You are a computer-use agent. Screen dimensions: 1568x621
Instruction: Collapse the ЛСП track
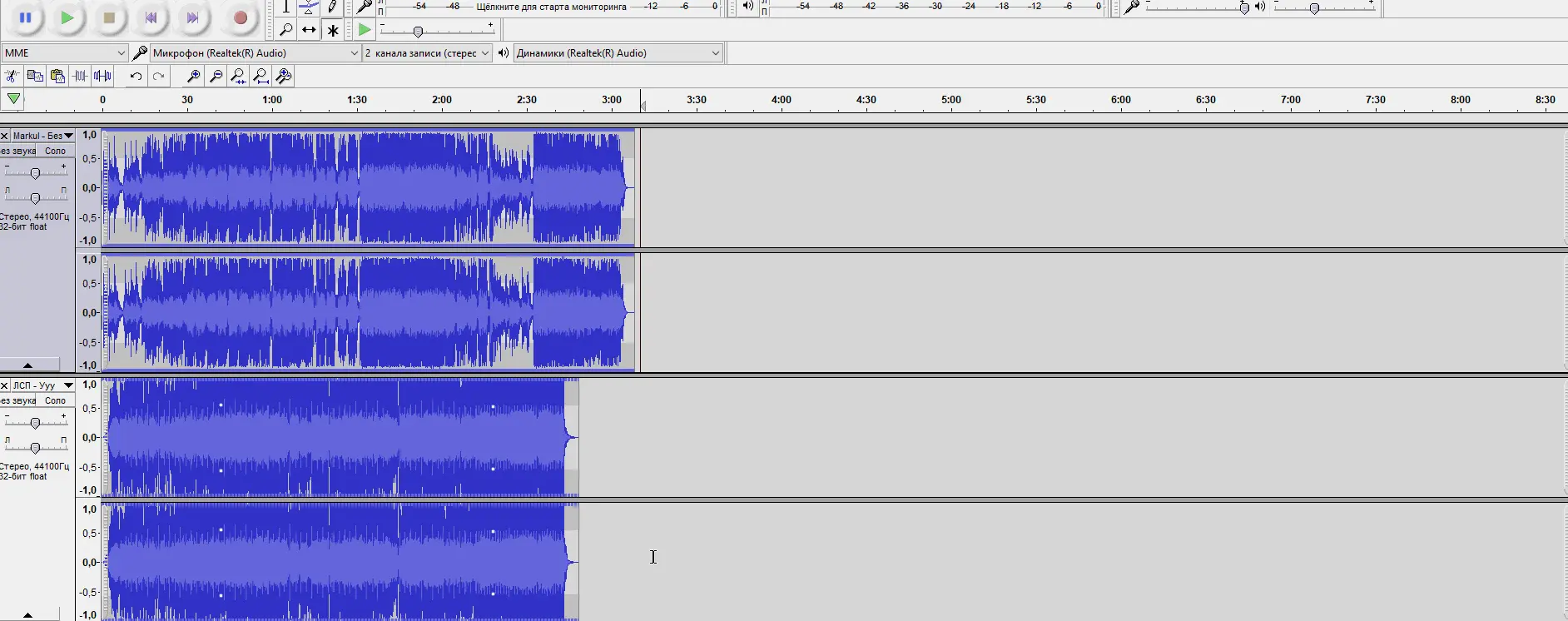pos(27,614)
